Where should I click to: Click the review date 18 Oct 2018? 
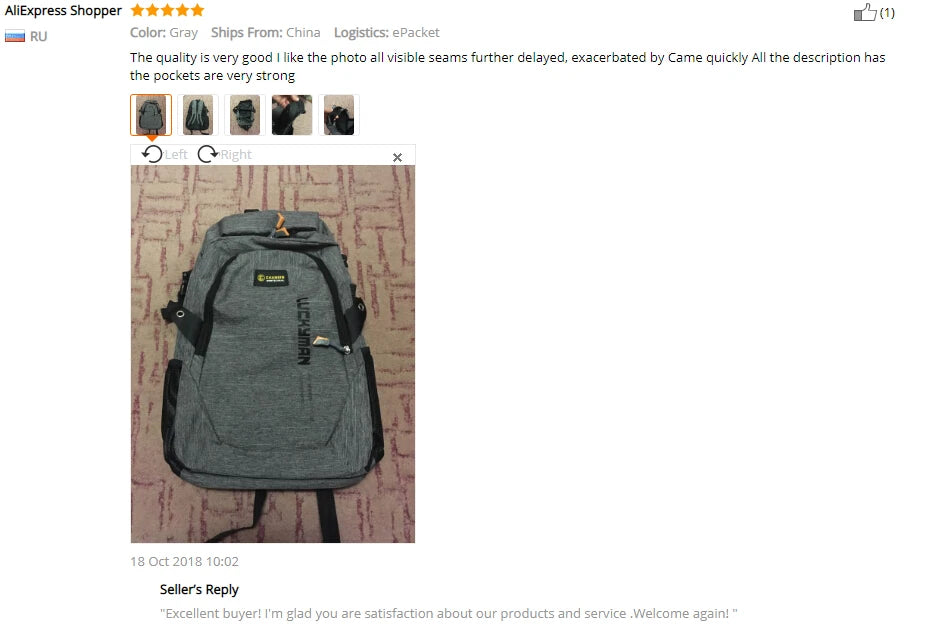[184, 561]
